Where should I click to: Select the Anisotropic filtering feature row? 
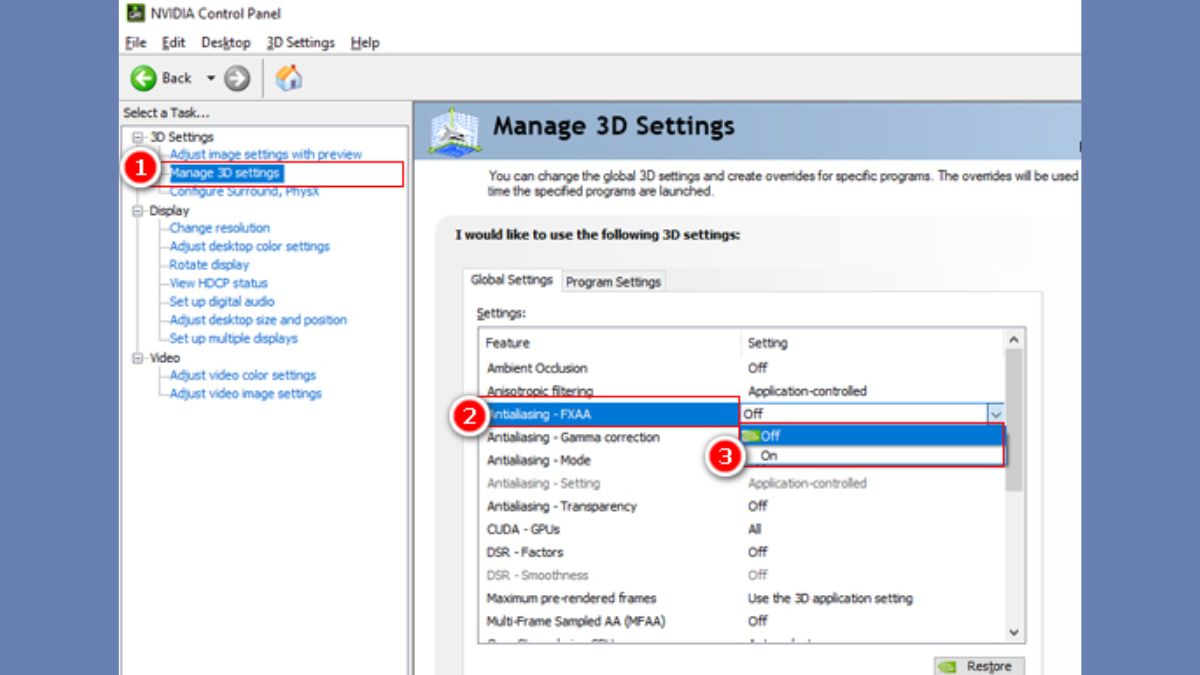click(x=741, y=391)
